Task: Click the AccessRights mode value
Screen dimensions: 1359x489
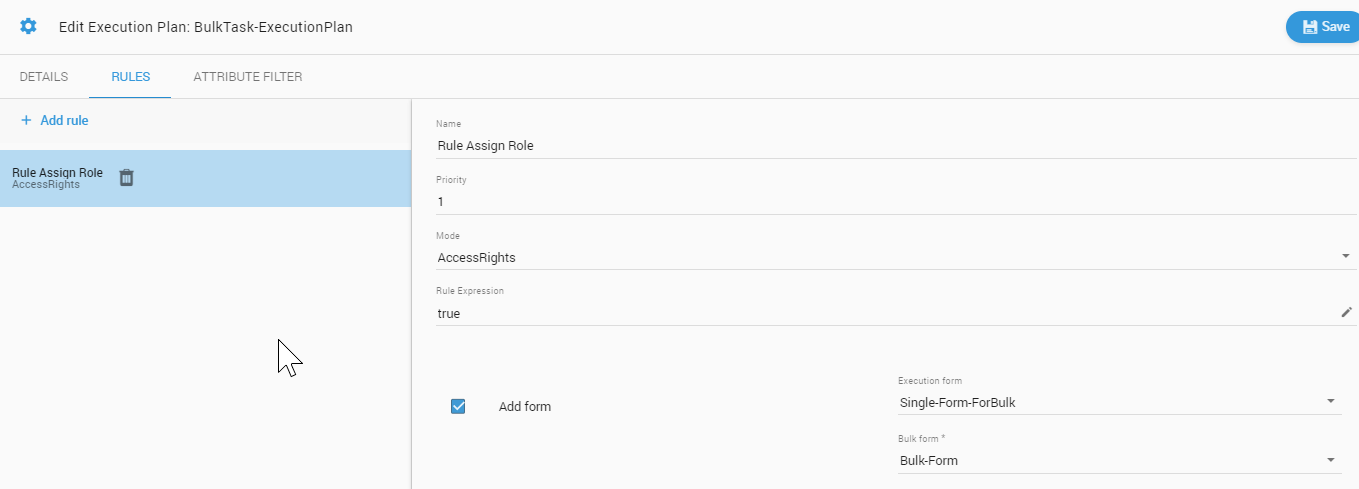Action: click(477, 258)
